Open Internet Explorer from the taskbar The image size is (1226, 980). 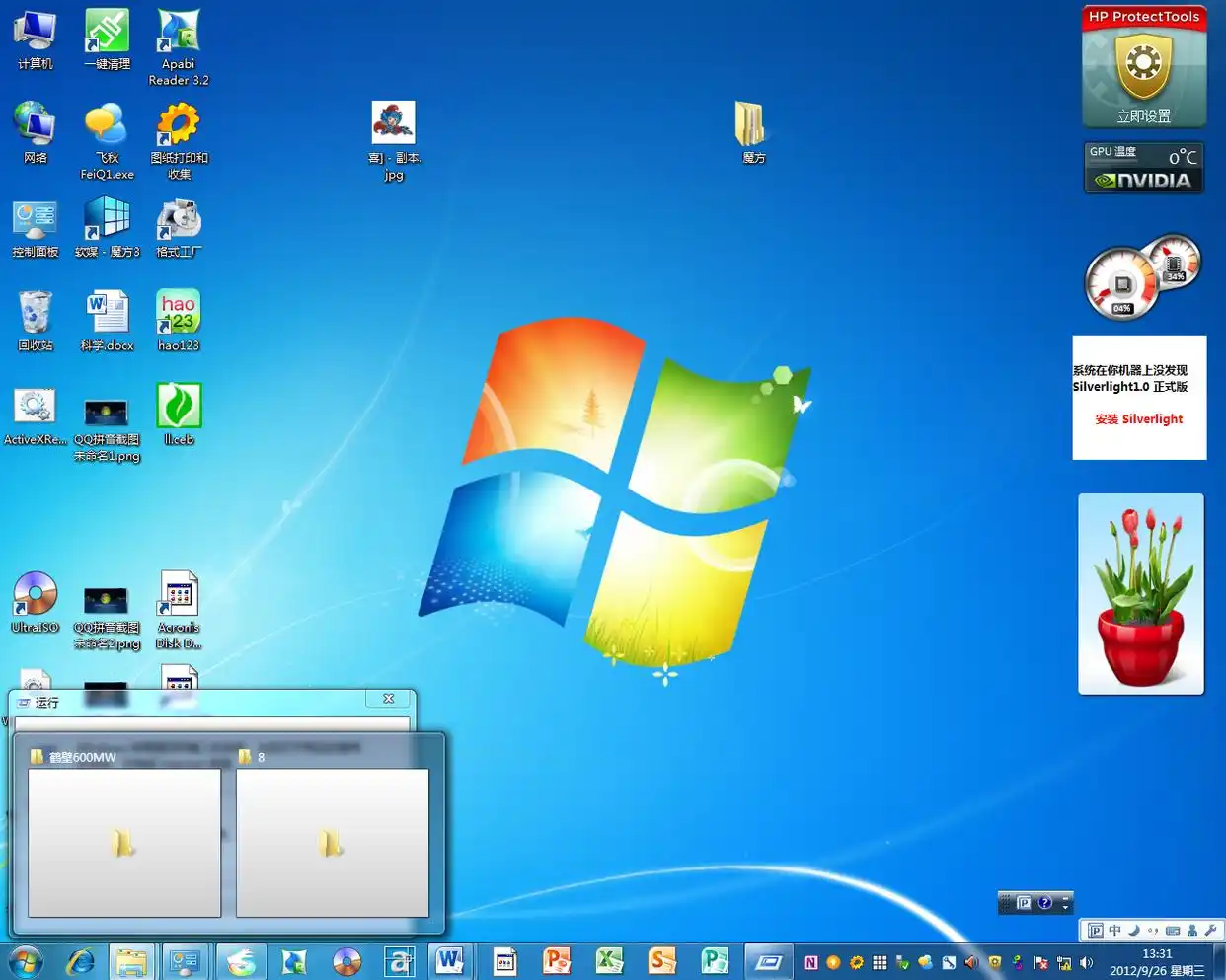[81, 960]
